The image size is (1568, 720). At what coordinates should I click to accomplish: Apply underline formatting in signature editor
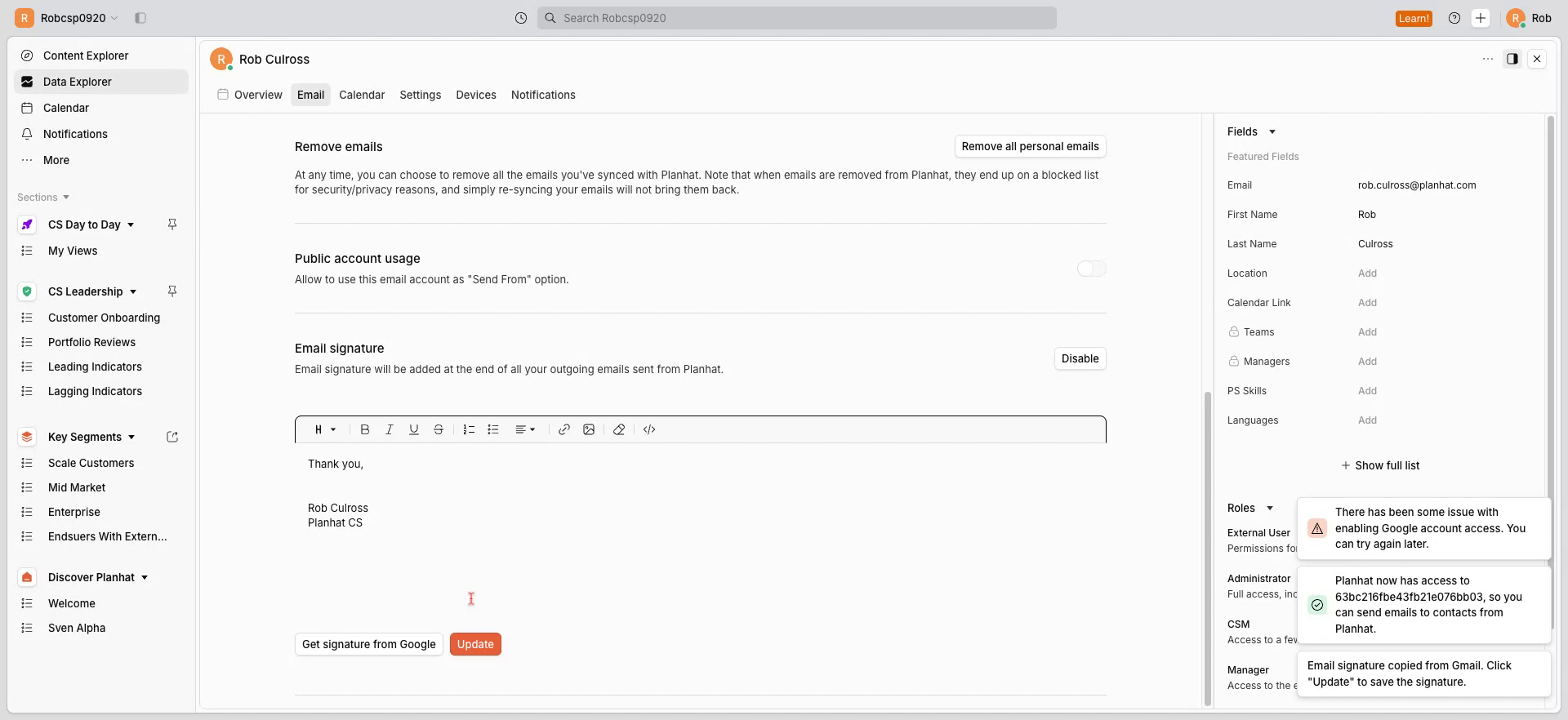414,429
